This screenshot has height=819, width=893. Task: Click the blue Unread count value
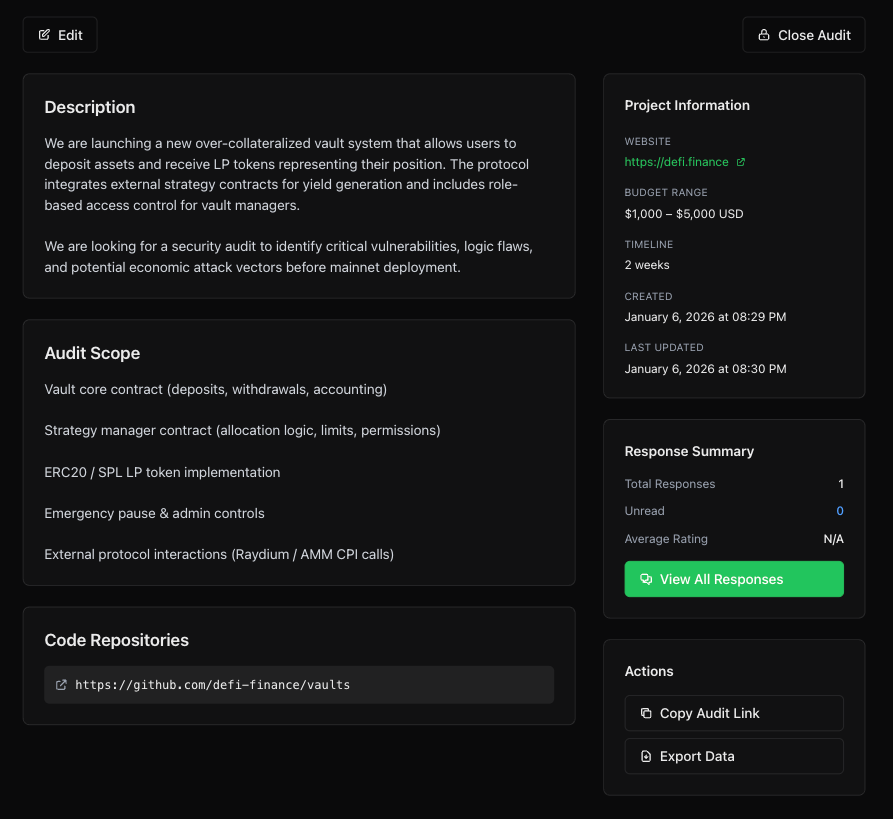(839, 511)
